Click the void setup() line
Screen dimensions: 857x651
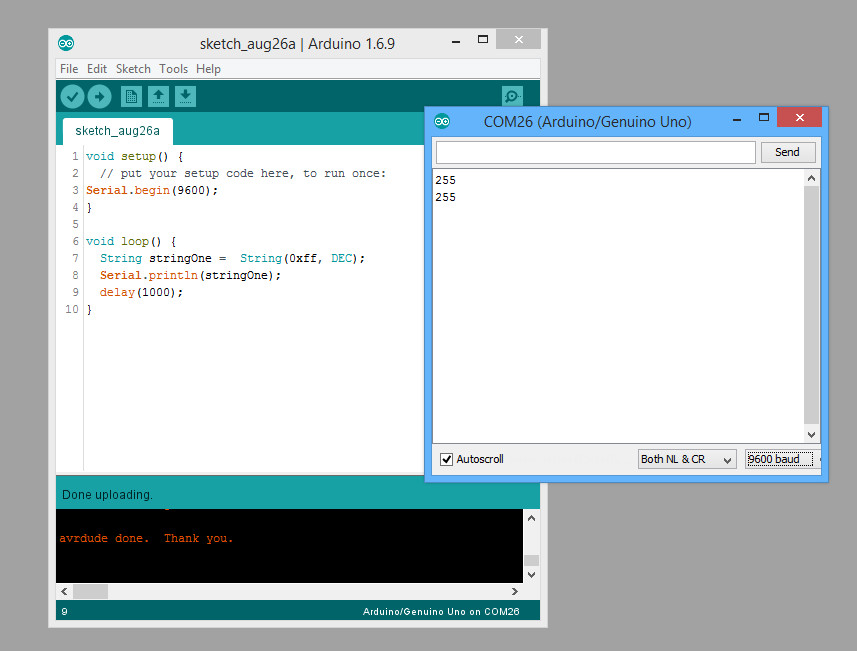tap(134, 156)
